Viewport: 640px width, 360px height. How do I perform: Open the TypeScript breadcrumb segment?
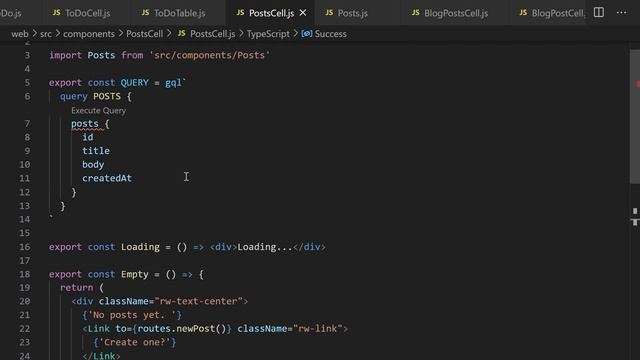[x=268, y=34]
